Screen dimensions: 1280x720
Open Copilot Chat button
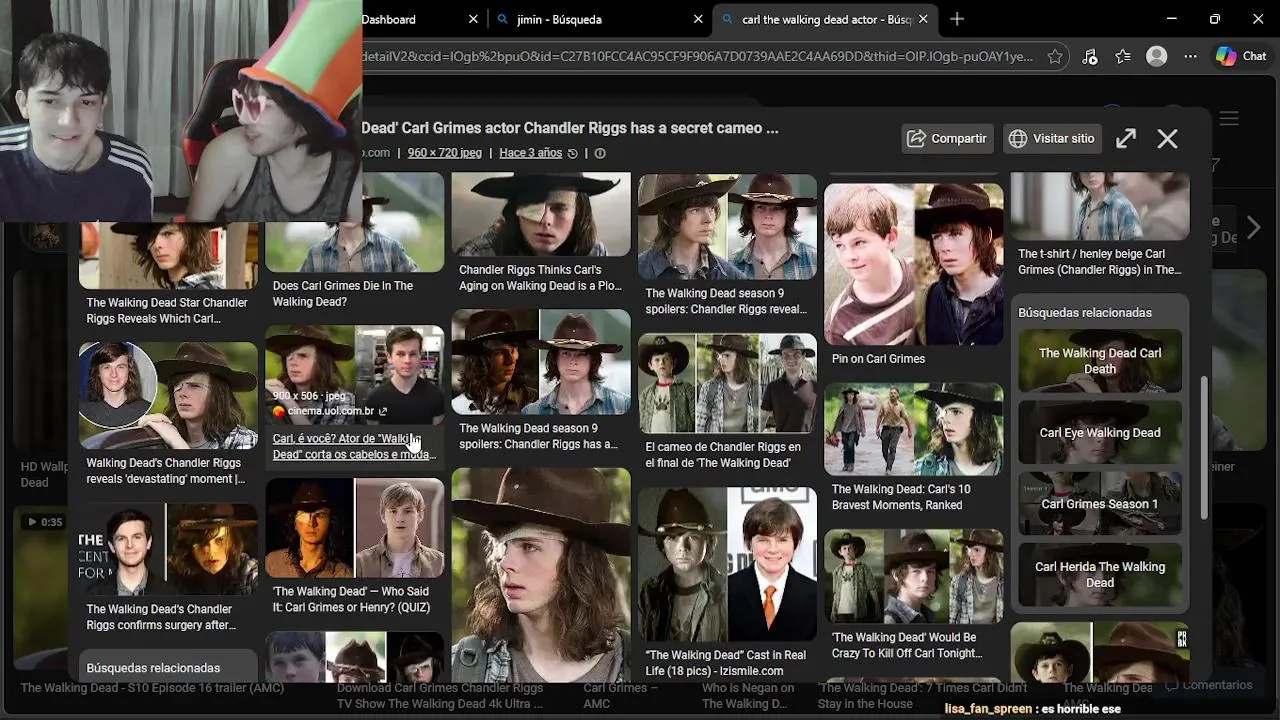(x=1241, y=57)
